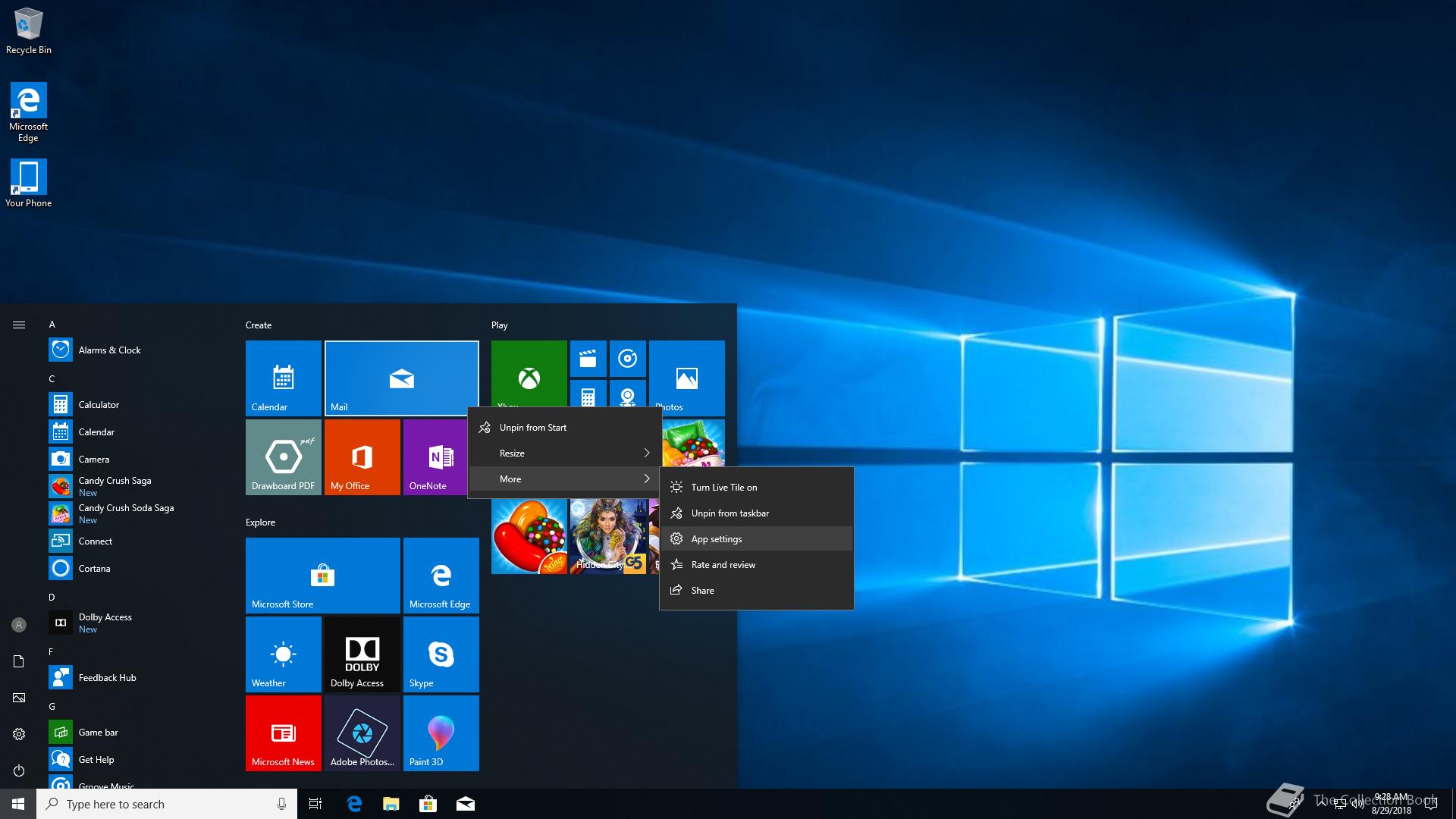Launch the Dolby Access tile
This screenshot has height=819, width=1456.
pos(362,654)
